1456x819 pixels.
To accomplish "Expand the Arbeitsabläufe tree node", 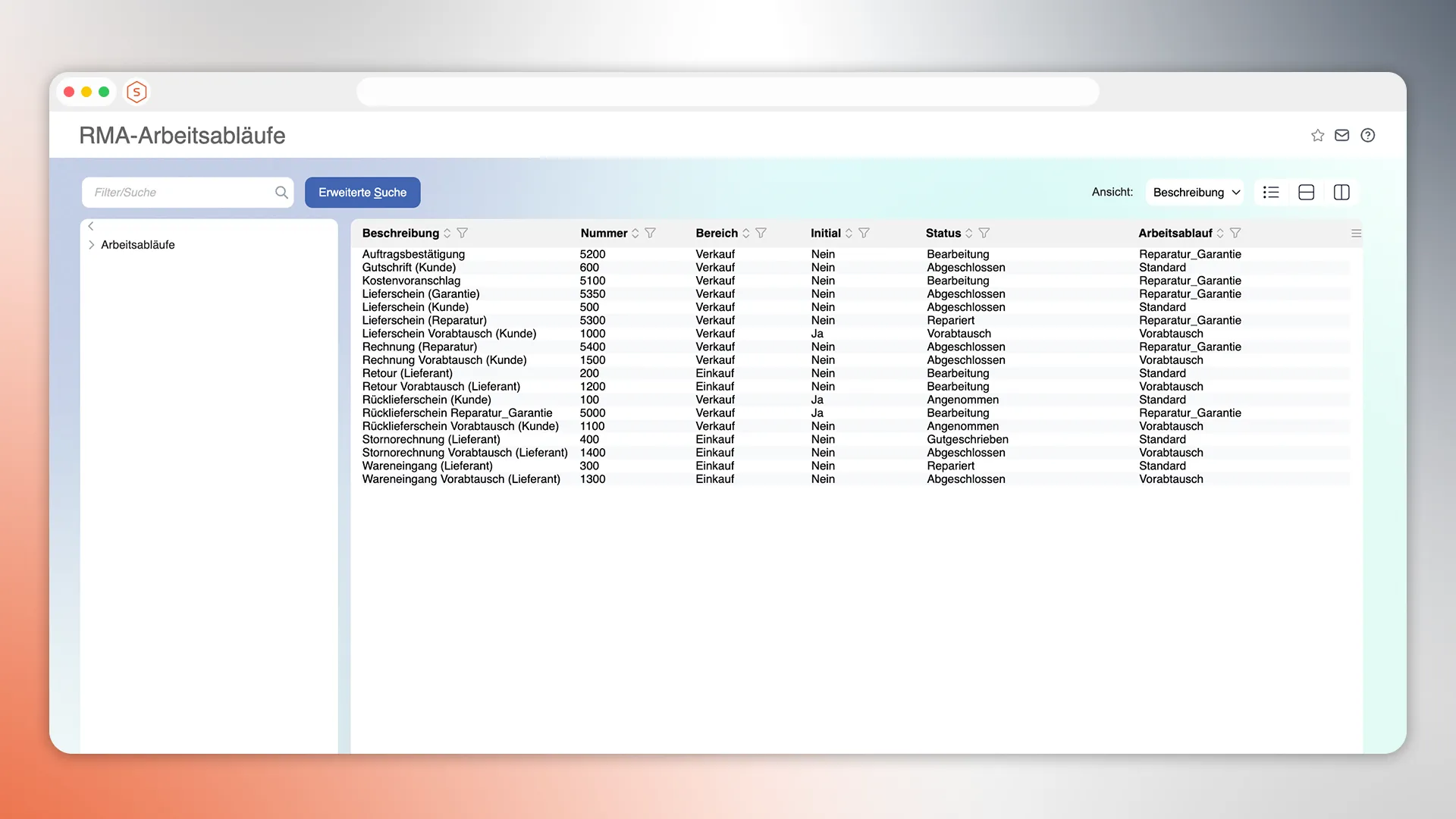I will (x=92, y=245).
